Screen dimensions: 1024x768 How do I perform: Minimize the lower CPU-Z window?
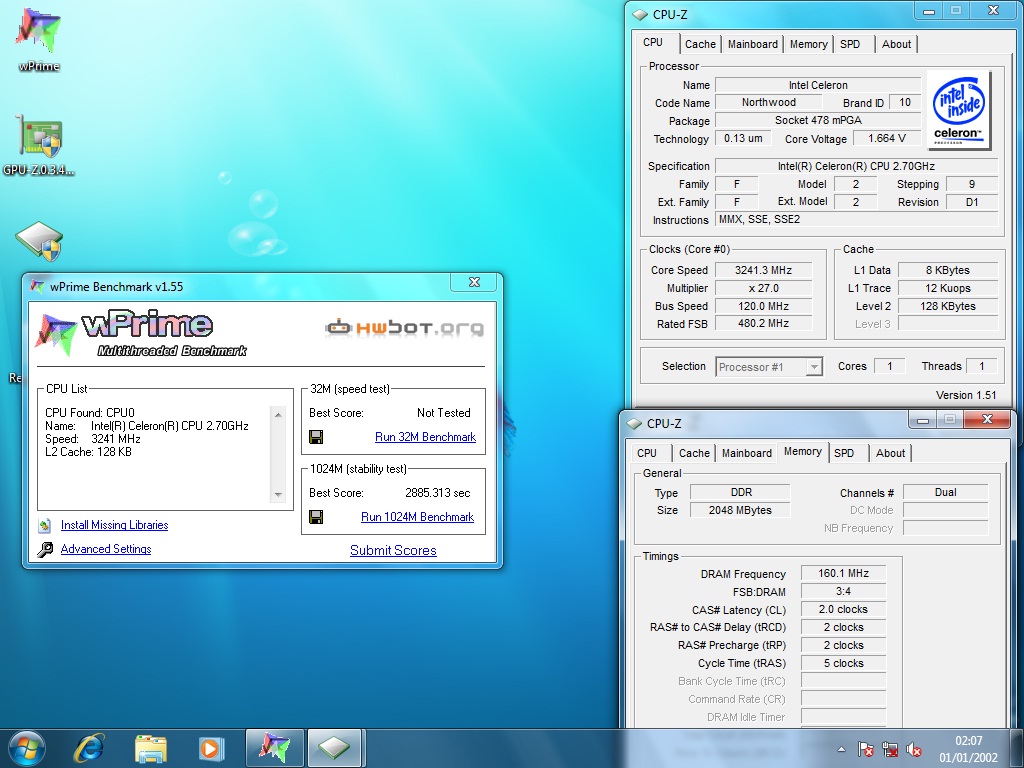tap(923, 419)
